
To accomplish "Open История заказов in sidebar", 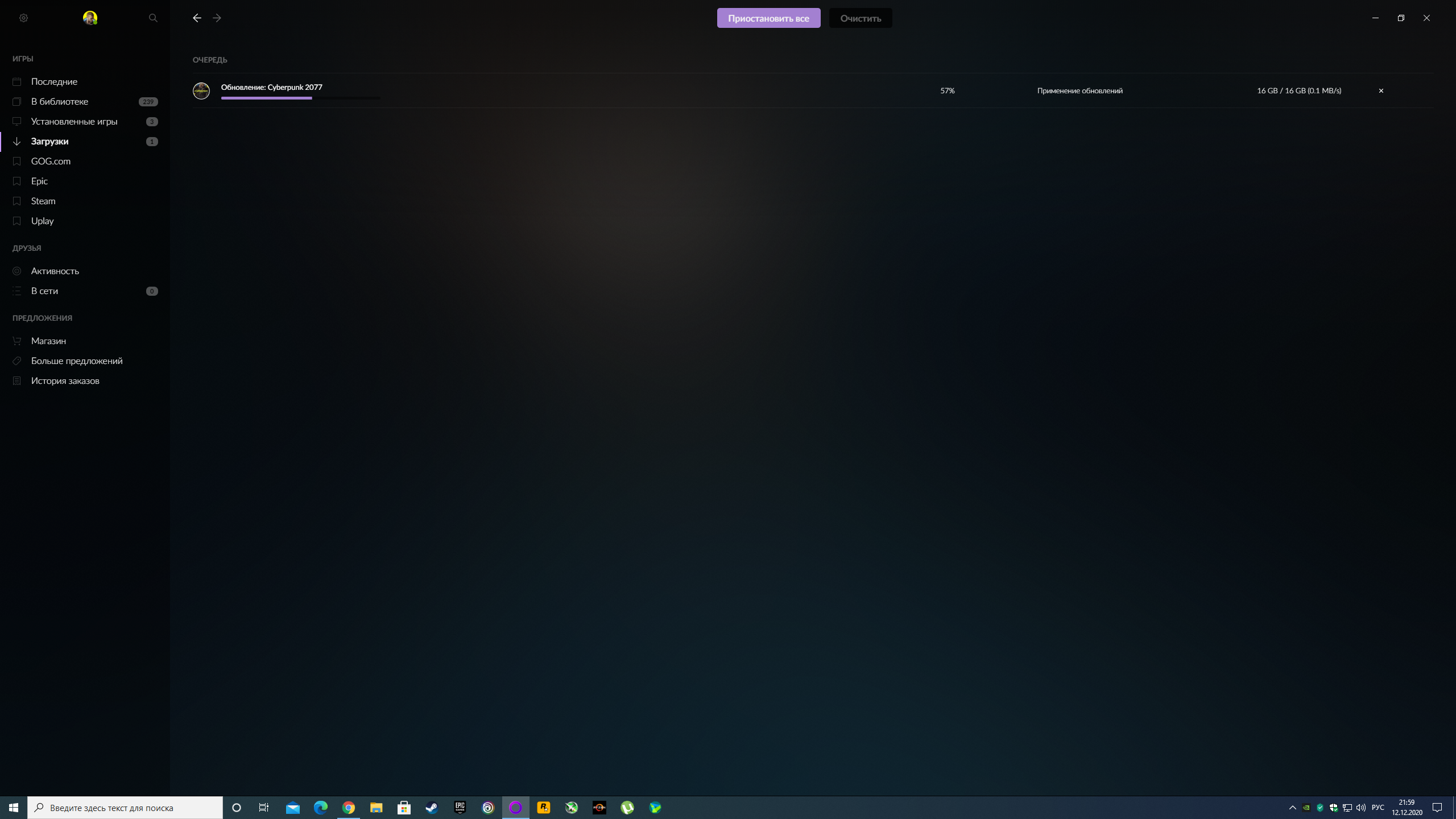I will coord(65,380).
